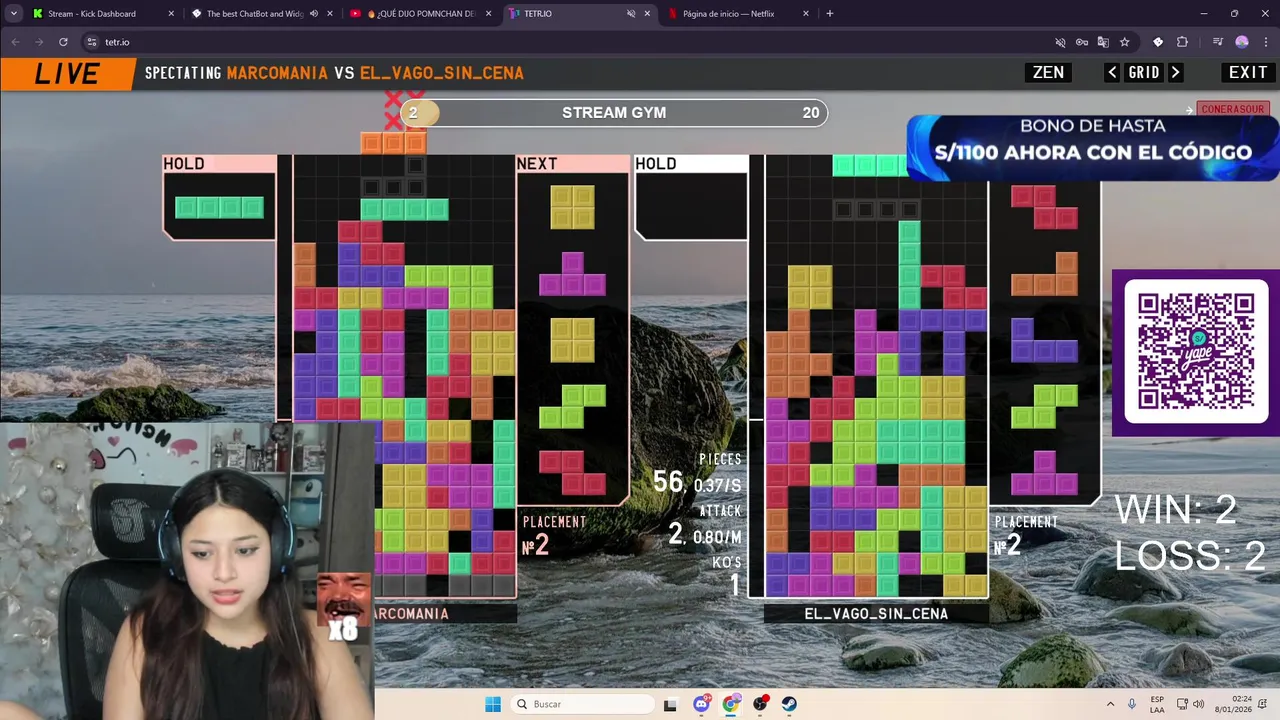The image size is (1280, 720).
Task: Open OBS Studio from the taskbar
Action: click(x=761, y=704)
